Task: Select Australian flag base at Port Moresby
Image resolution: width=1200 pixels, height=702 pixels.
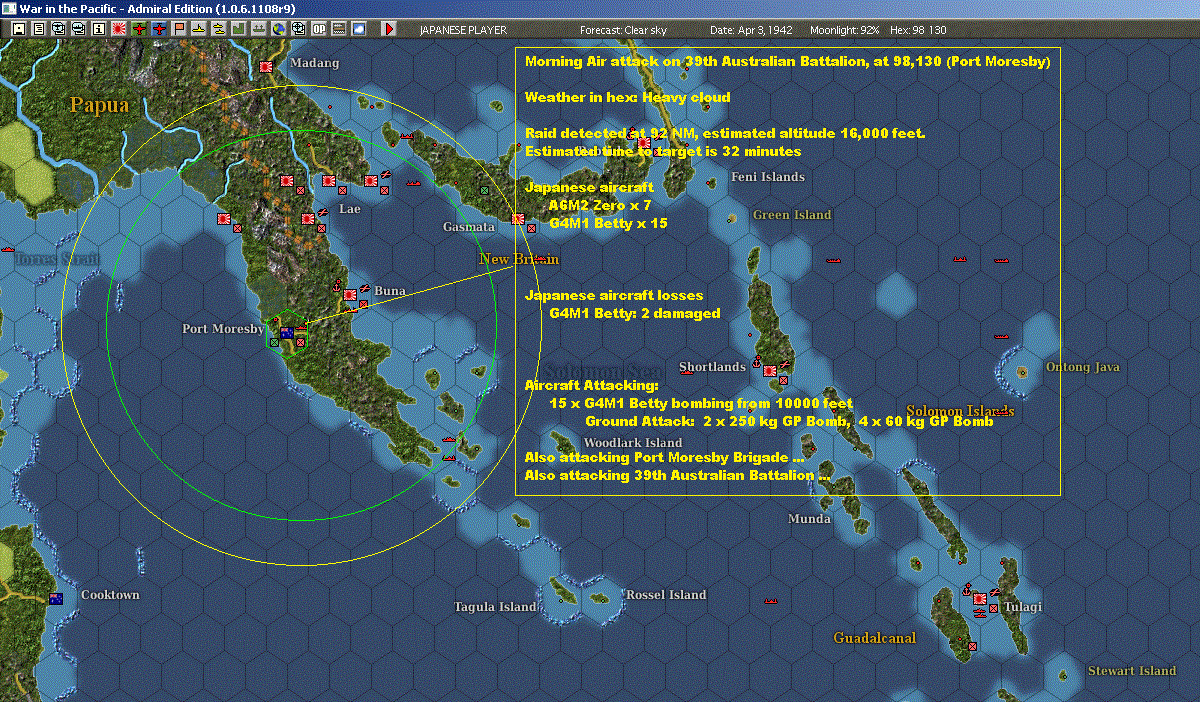Action: [x=287, y=333]
